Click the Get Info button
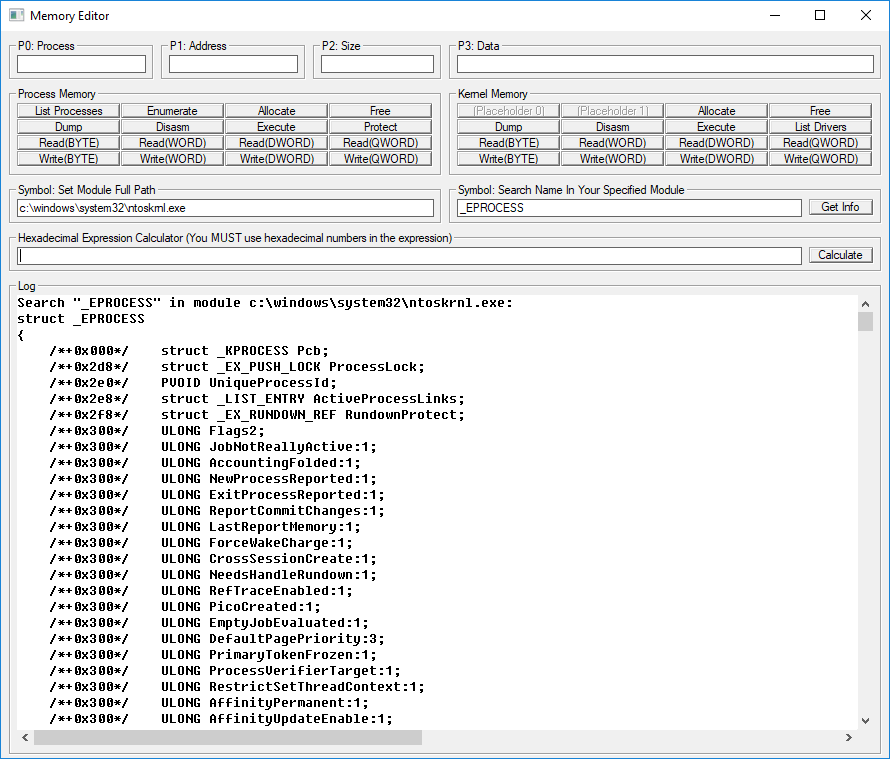 coord(841,207)
